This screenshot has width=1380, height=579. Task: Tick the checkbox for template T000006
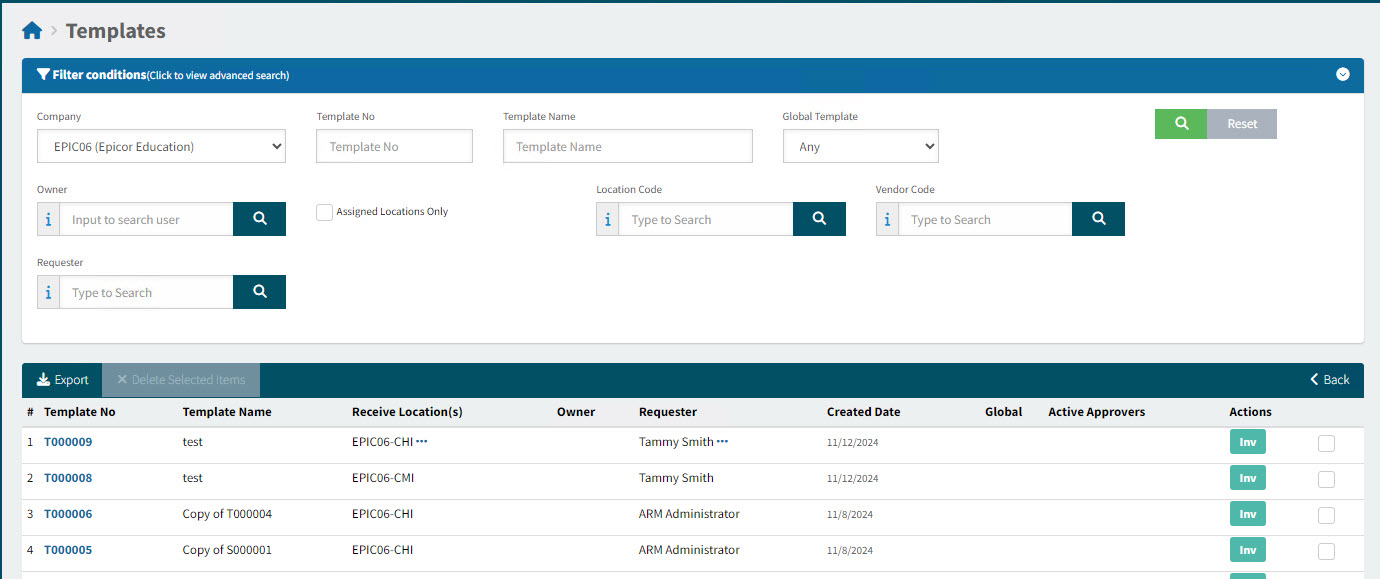click(1326, 515)
